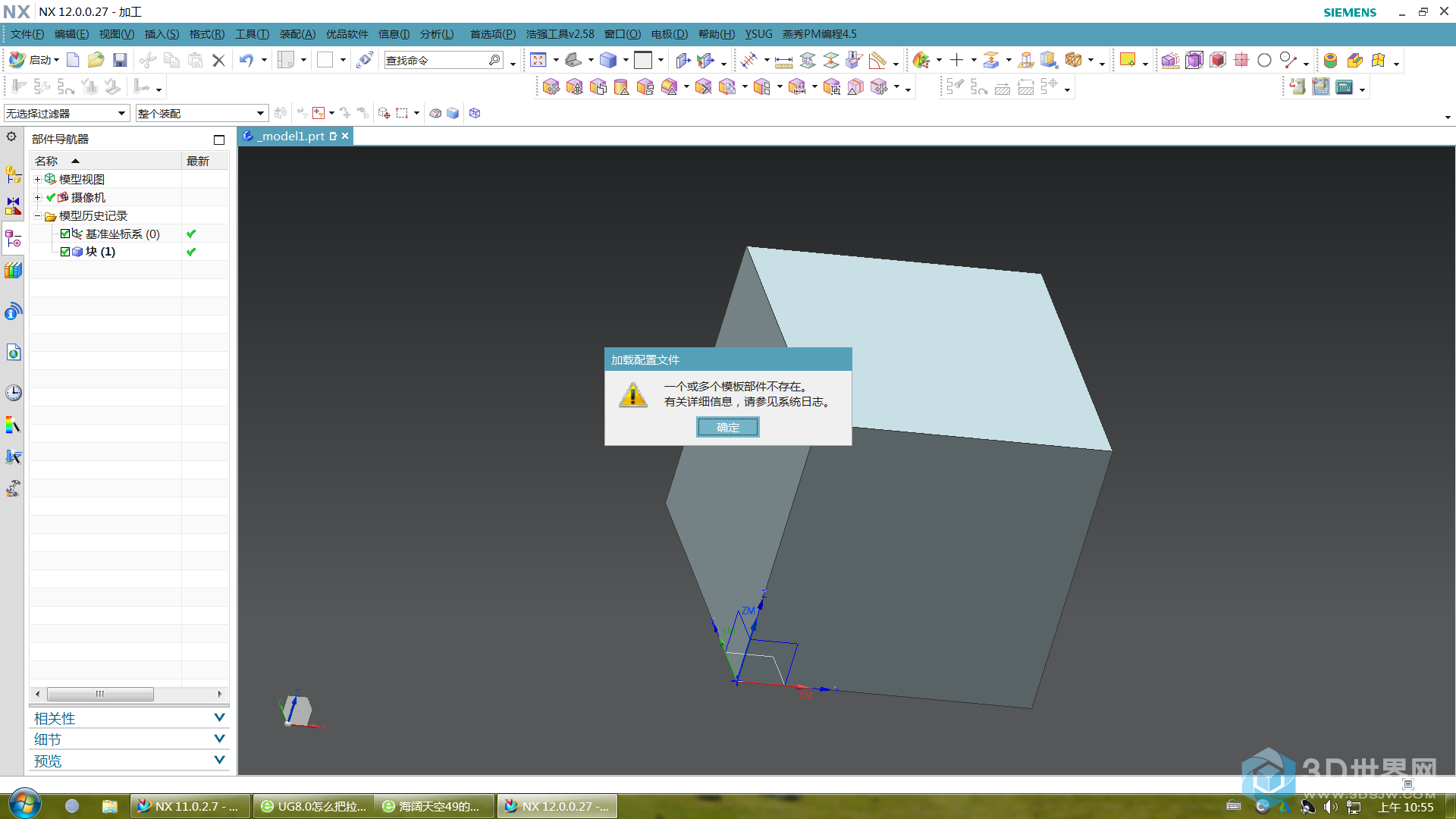Click the resource bar settings gear

click(x=11, y=136)
